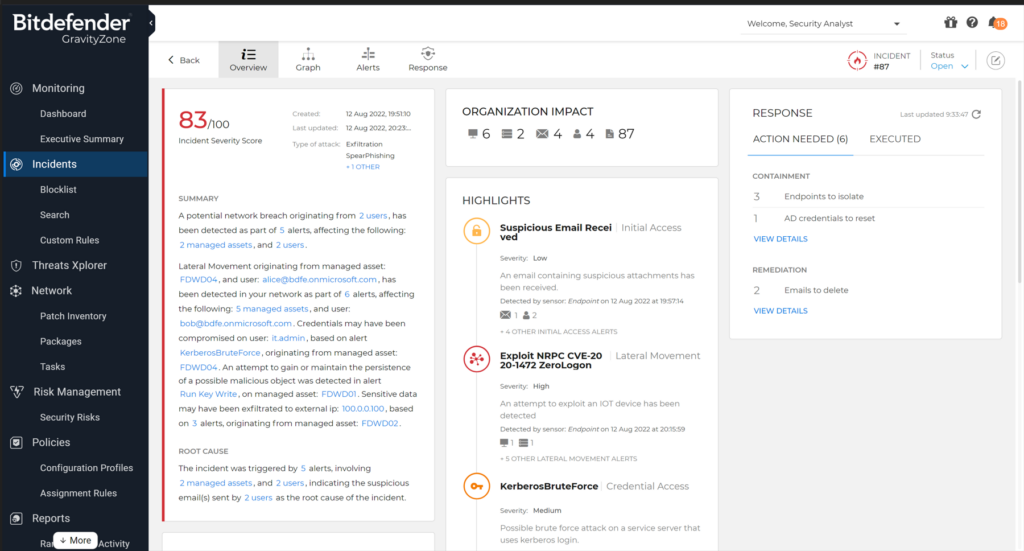The height and width of the screenshot is (551, 1024).
Task: Expand the Welcome, Security Analyst dropdown
Action: (x=824, y=24)
